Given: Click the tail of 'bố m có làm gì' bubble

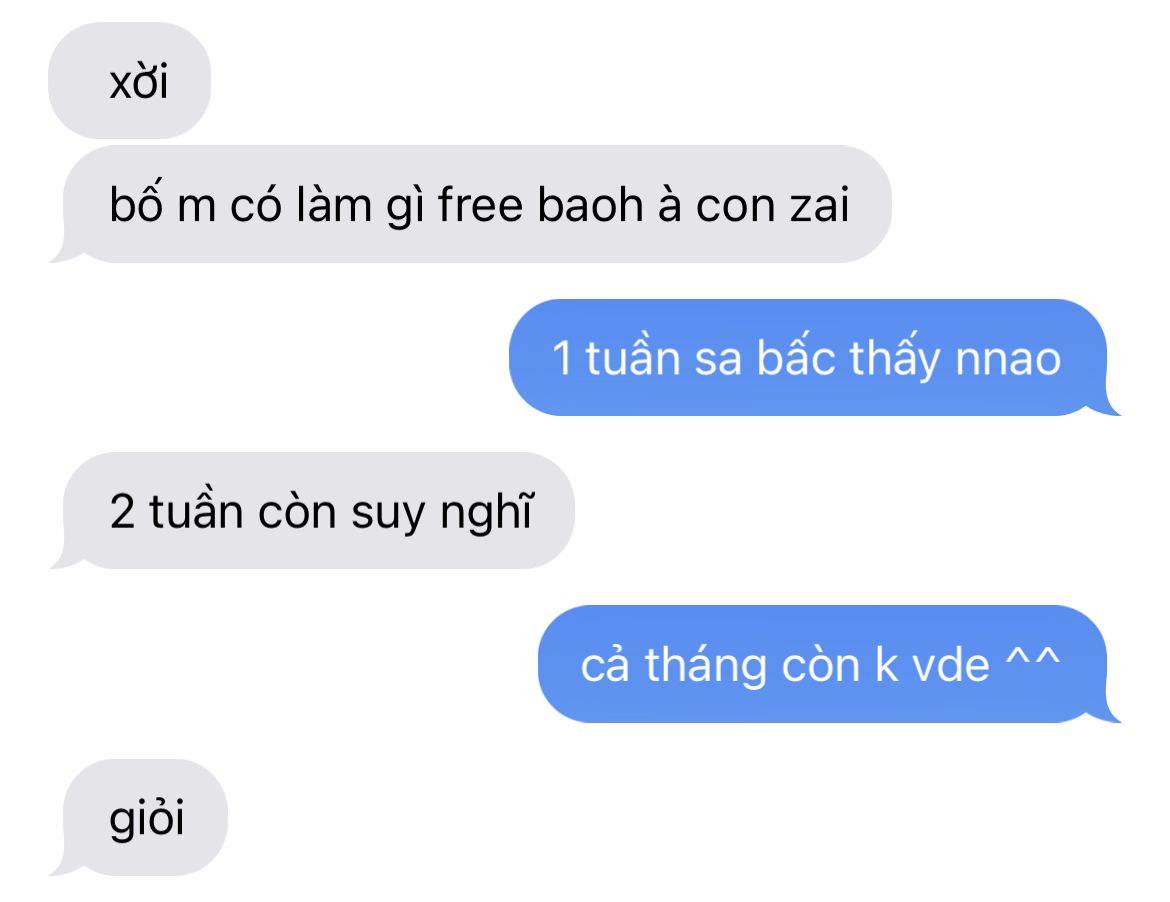Looking at the screenshot, I should [x=66, y=254].
